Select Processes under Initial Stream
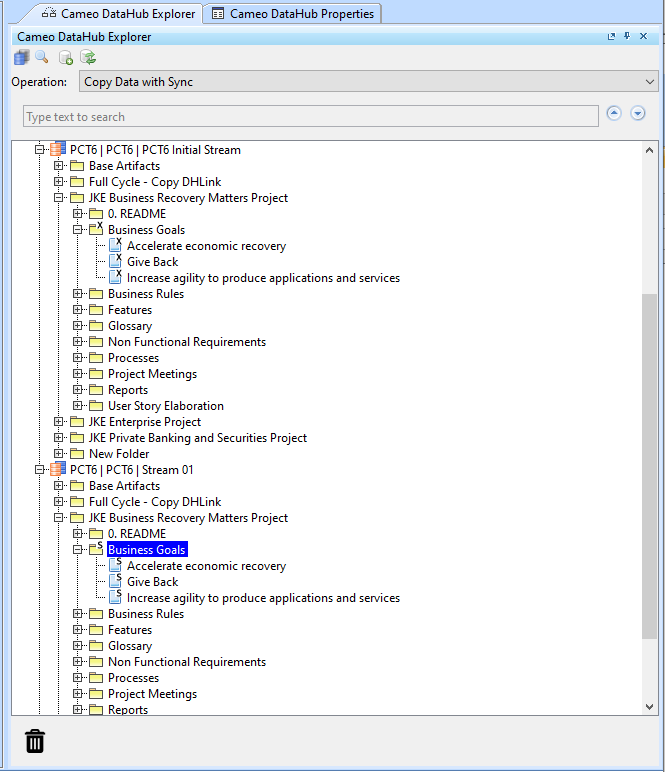Screen dimensions: 665x772 pyautogui.click(x=133, y=358)
